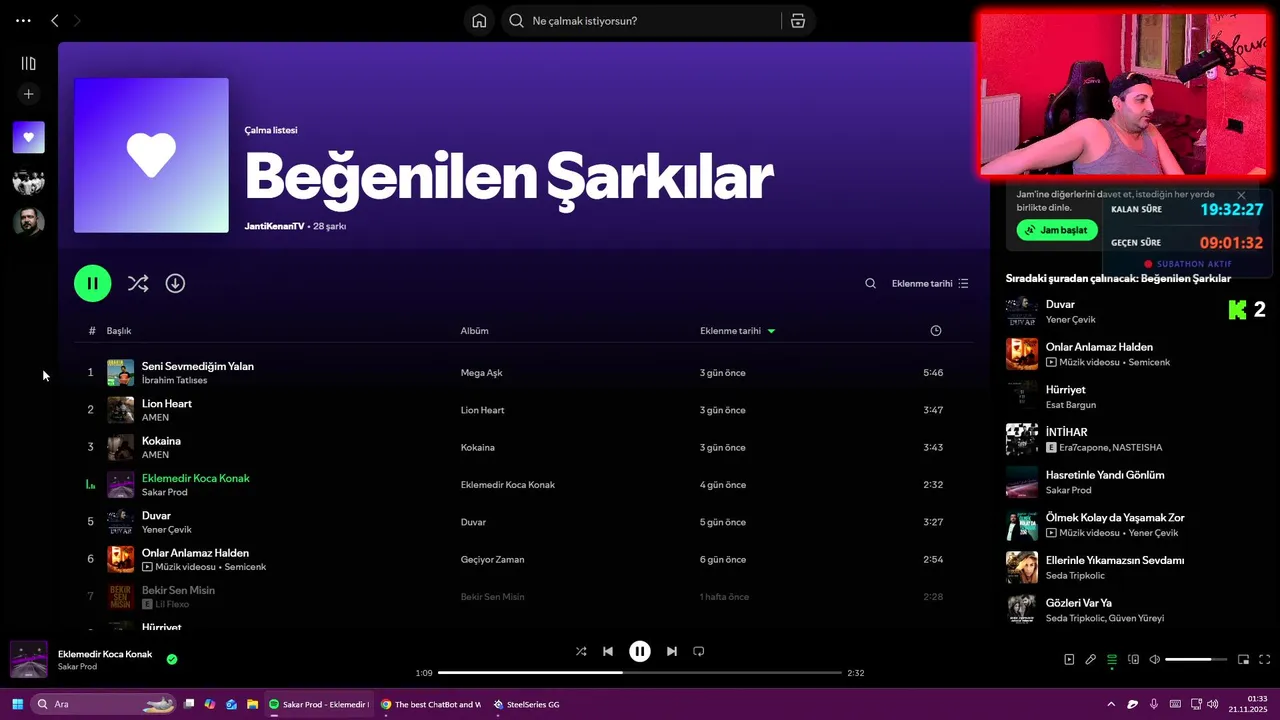The height and width of the screenshot is (720, 1280).
Task: Pause using the big green button
Action: (92, 283)
